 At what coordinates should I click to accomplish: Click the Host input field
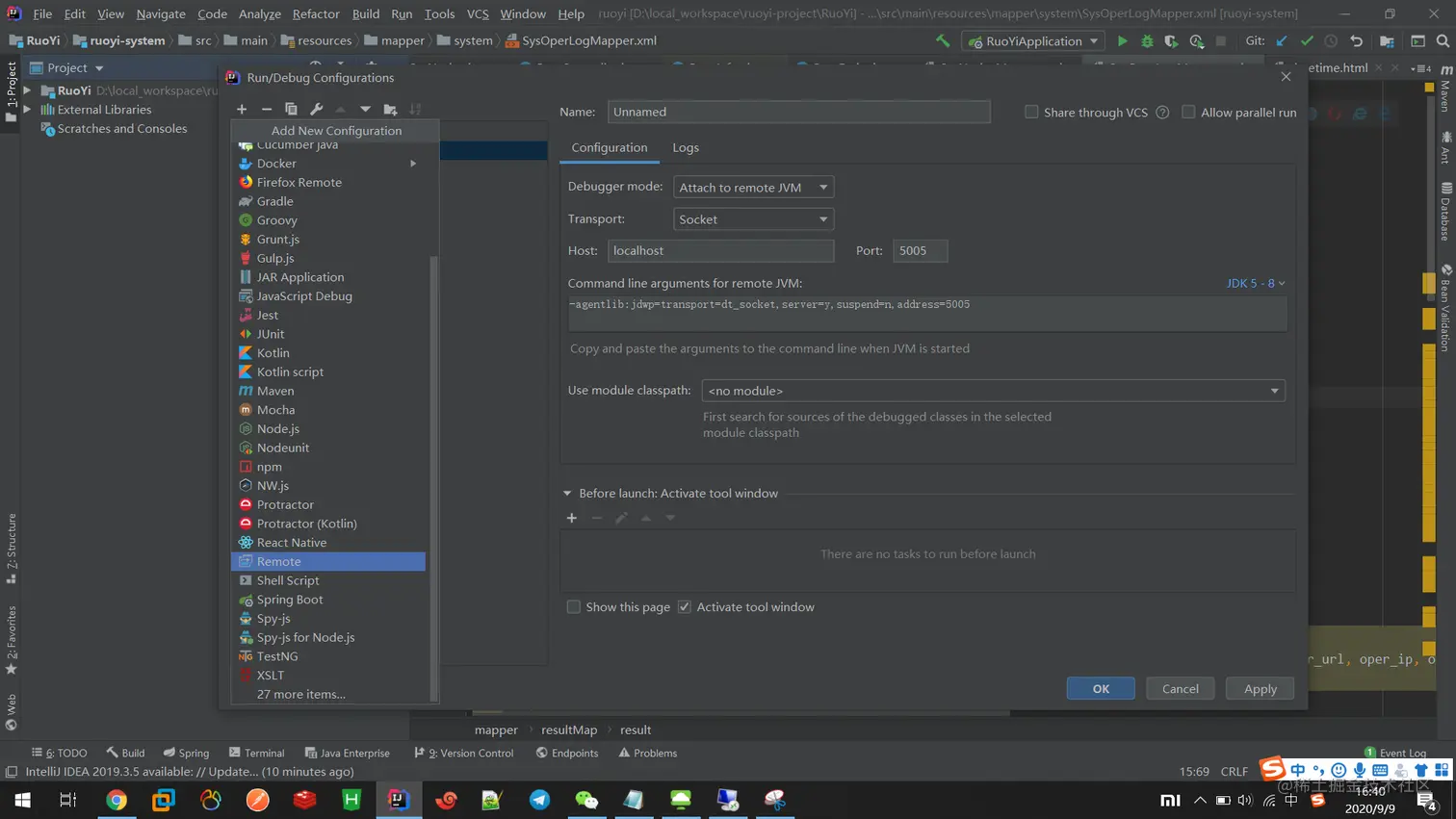(x=720, y=251)
